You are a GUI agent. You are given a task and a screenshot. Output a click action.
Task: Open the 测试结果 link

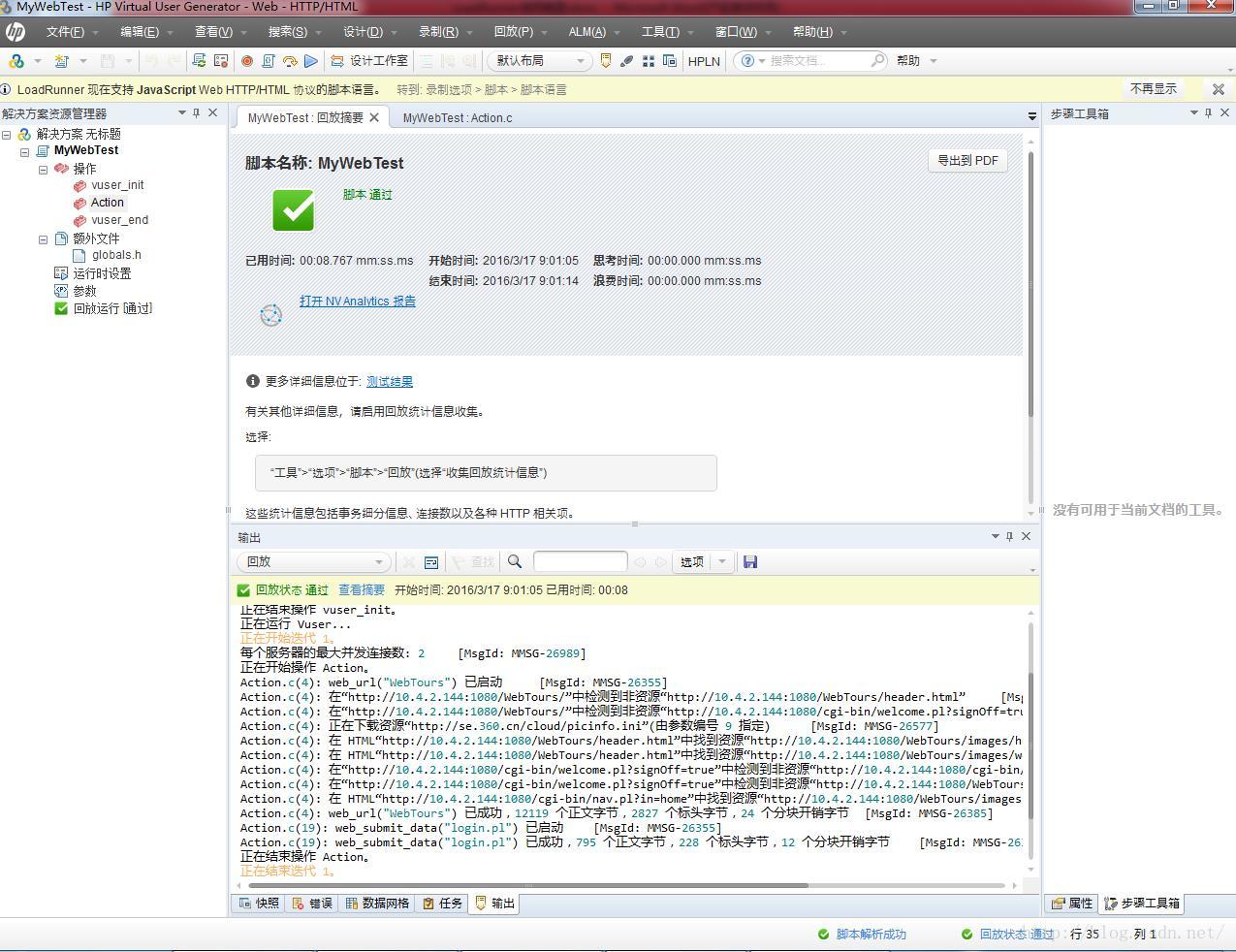pos(390,382)
